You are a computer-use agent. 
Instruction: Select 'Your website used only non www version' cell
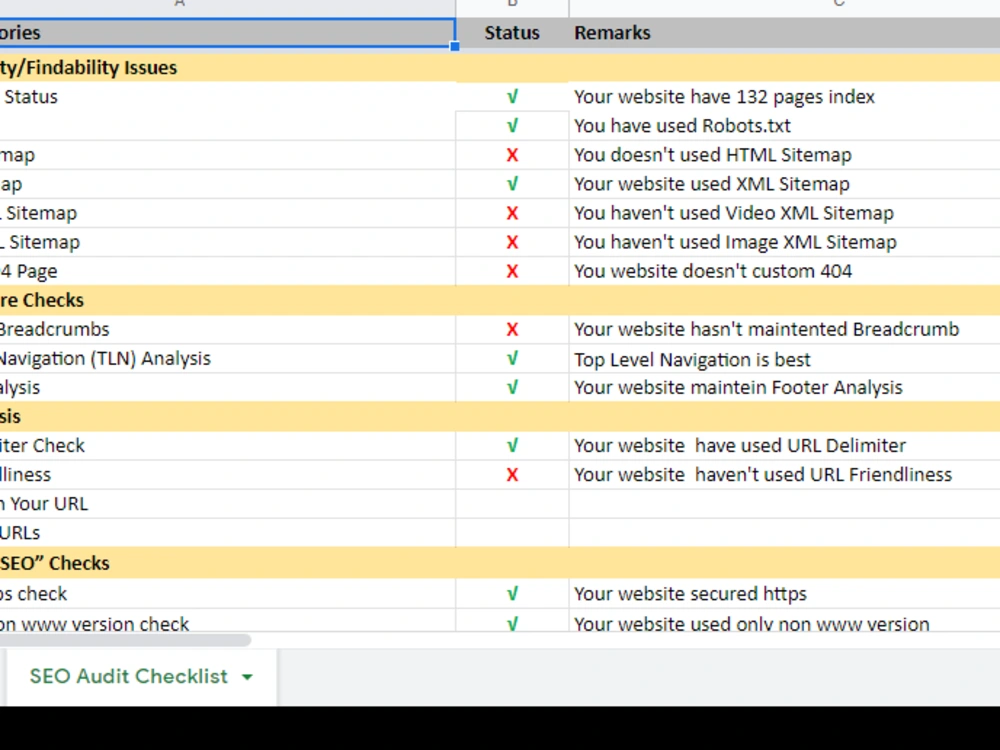(784, 621)
